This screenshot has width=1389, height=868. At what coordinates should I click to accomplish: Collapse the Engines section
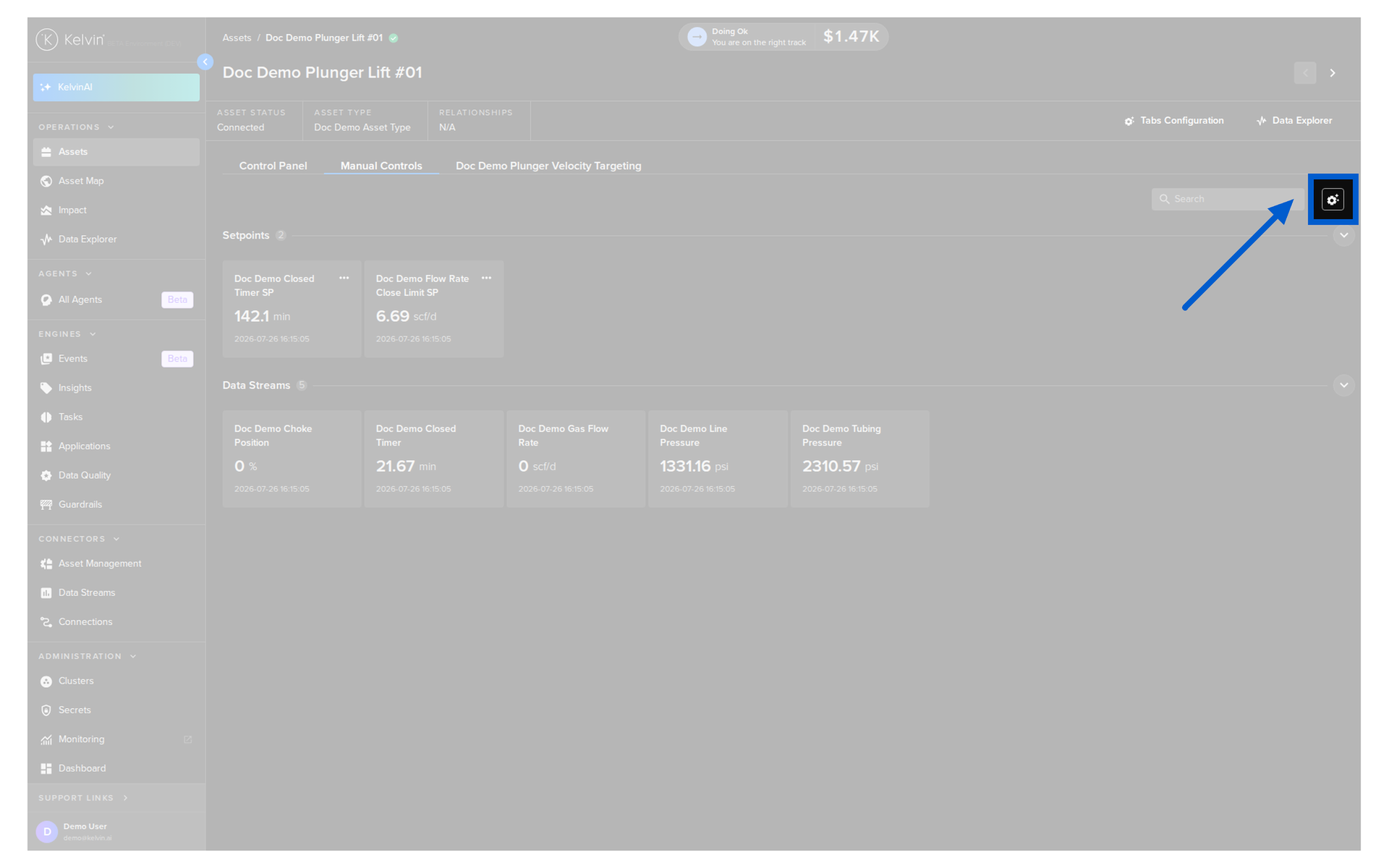coord(93,334)
